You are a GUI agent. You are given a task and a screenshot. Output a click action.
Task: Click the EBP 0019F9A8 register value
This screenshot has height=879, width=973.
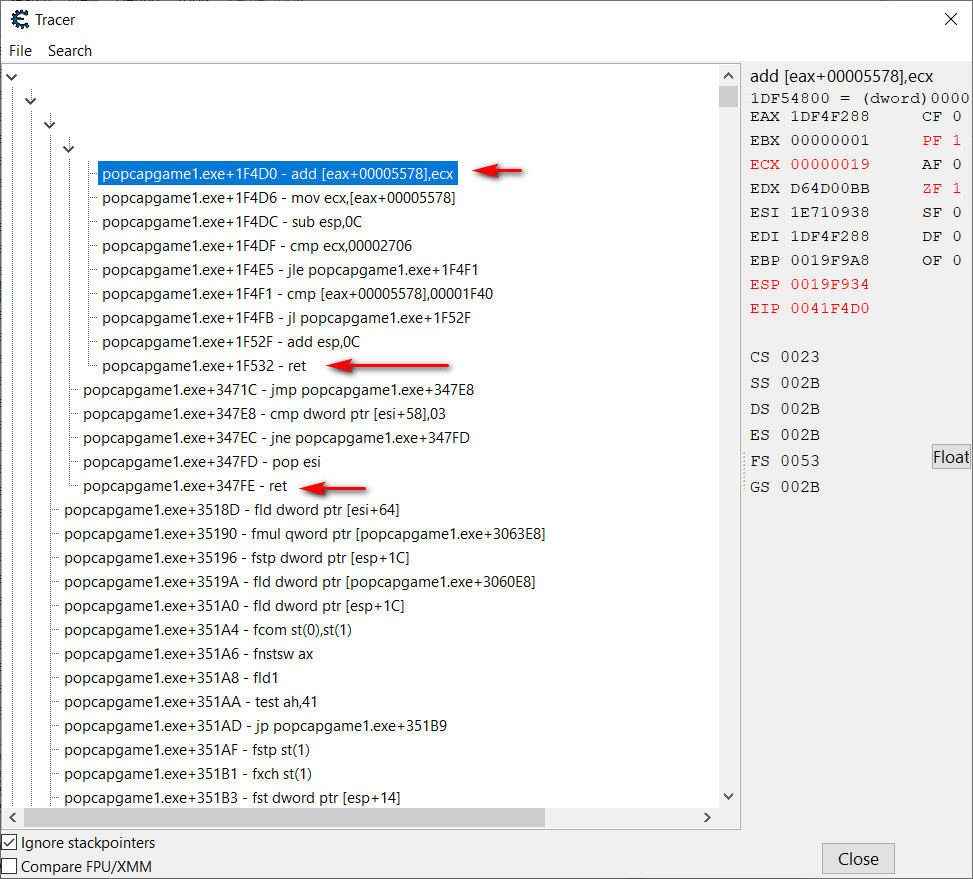pyautogui.click(x=810, y=261)
